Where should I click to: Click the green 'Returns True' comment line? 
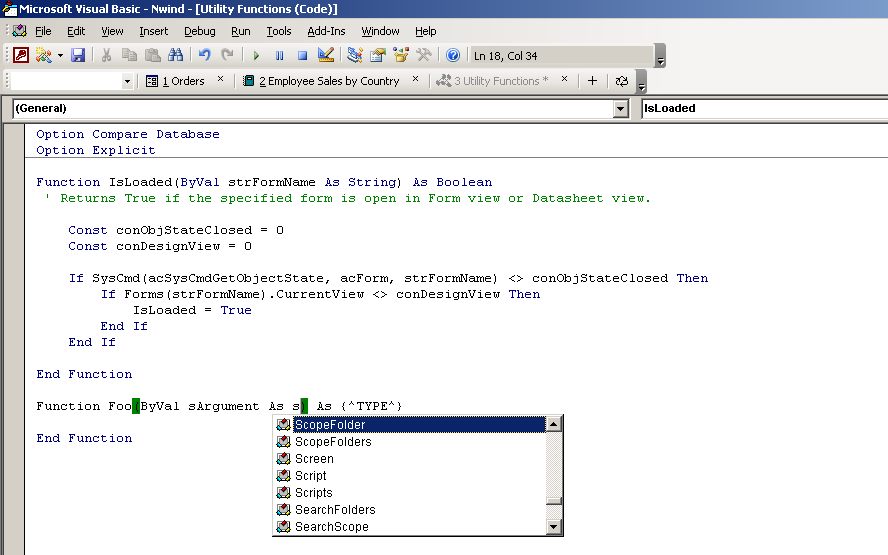[348, 198]
